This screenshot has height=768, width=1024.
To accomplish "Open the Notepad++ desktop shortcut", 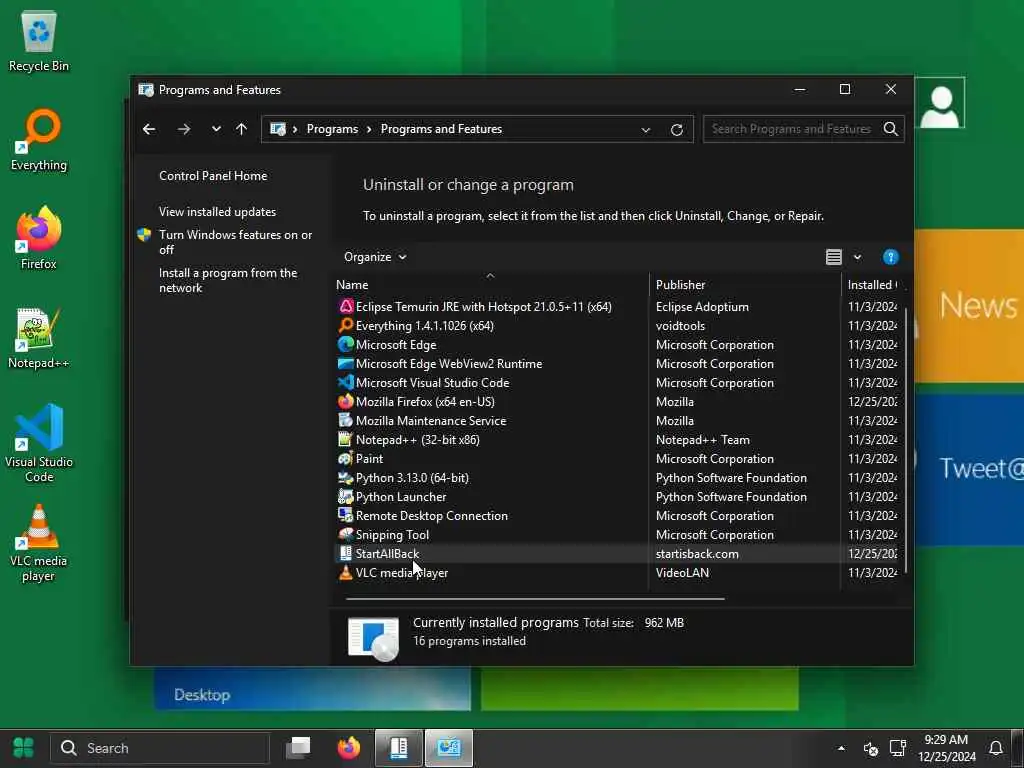I will point(39,338).
